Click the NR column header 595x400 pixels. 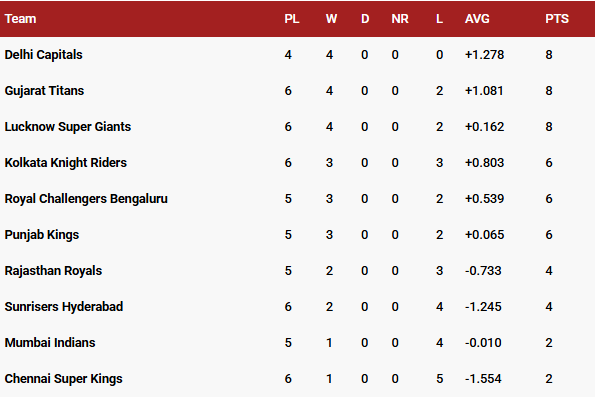pos(400,19)
